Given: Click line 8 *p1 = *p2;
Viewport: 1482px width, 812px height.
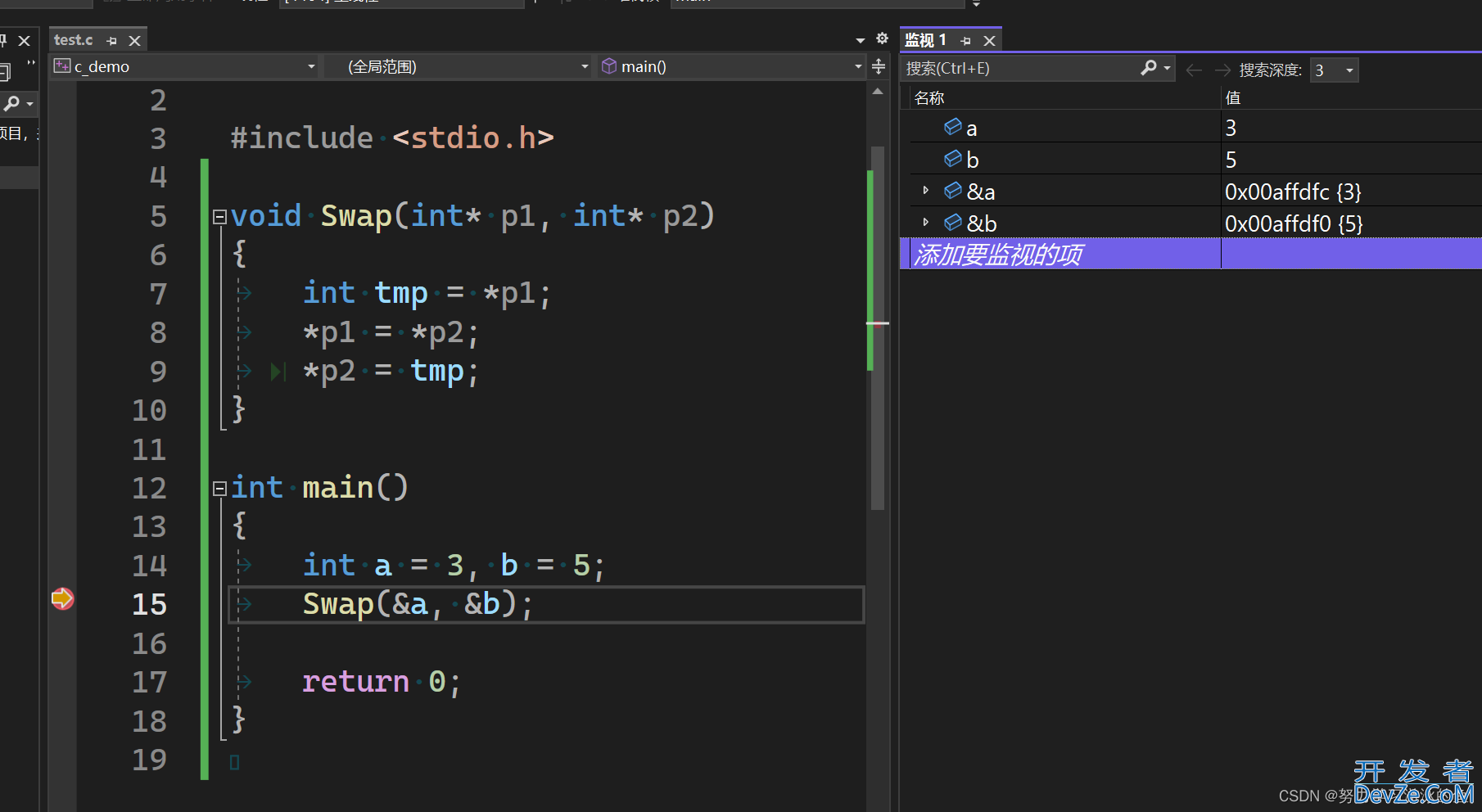Looking at the screenshot, I should 391,332.
